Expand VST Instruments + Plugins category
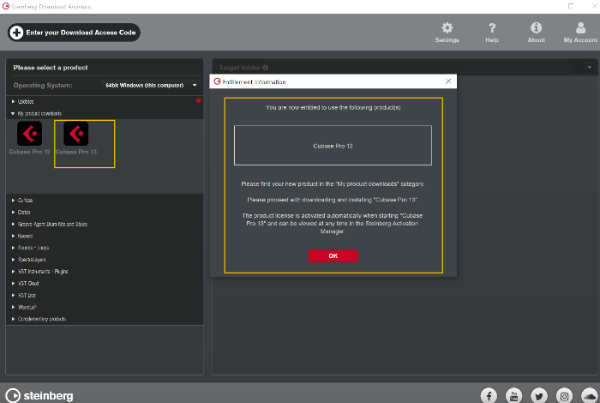The height and width of the screenshot is (403, 600). coord(13,271)
